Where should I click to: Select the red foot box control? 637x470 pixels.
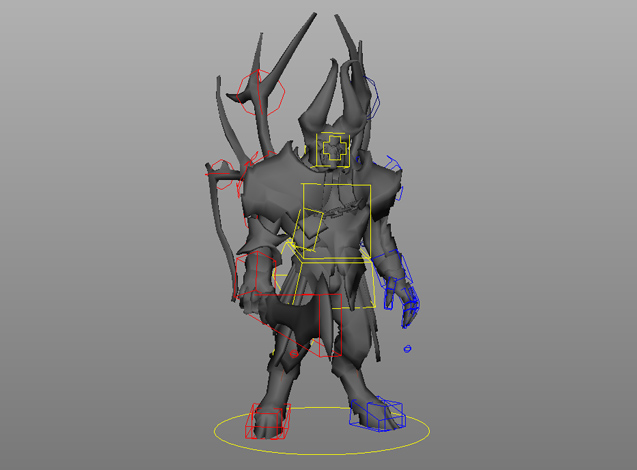(268, 421)
